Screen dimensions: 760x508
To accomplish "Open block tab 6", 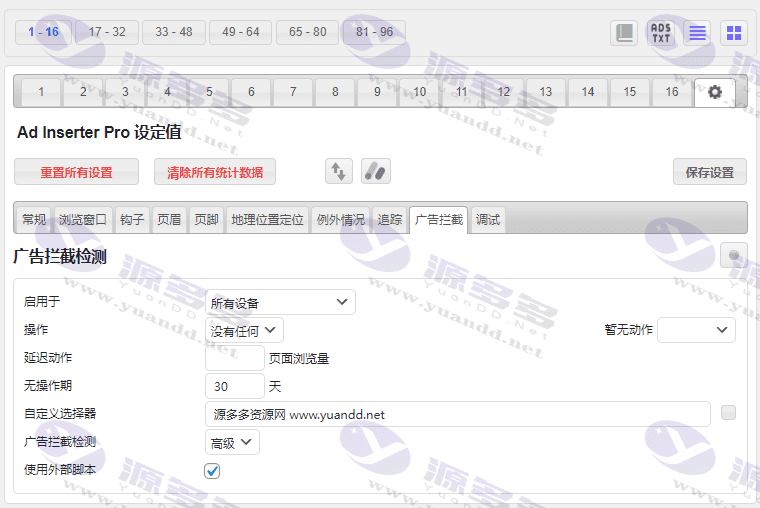I will pos(251,92).
